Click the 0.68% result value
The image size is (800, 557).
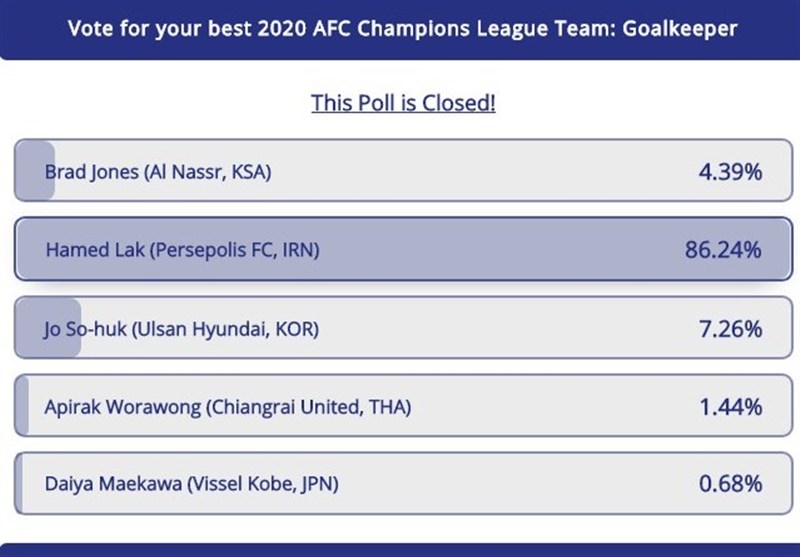[x=730, y=485]
